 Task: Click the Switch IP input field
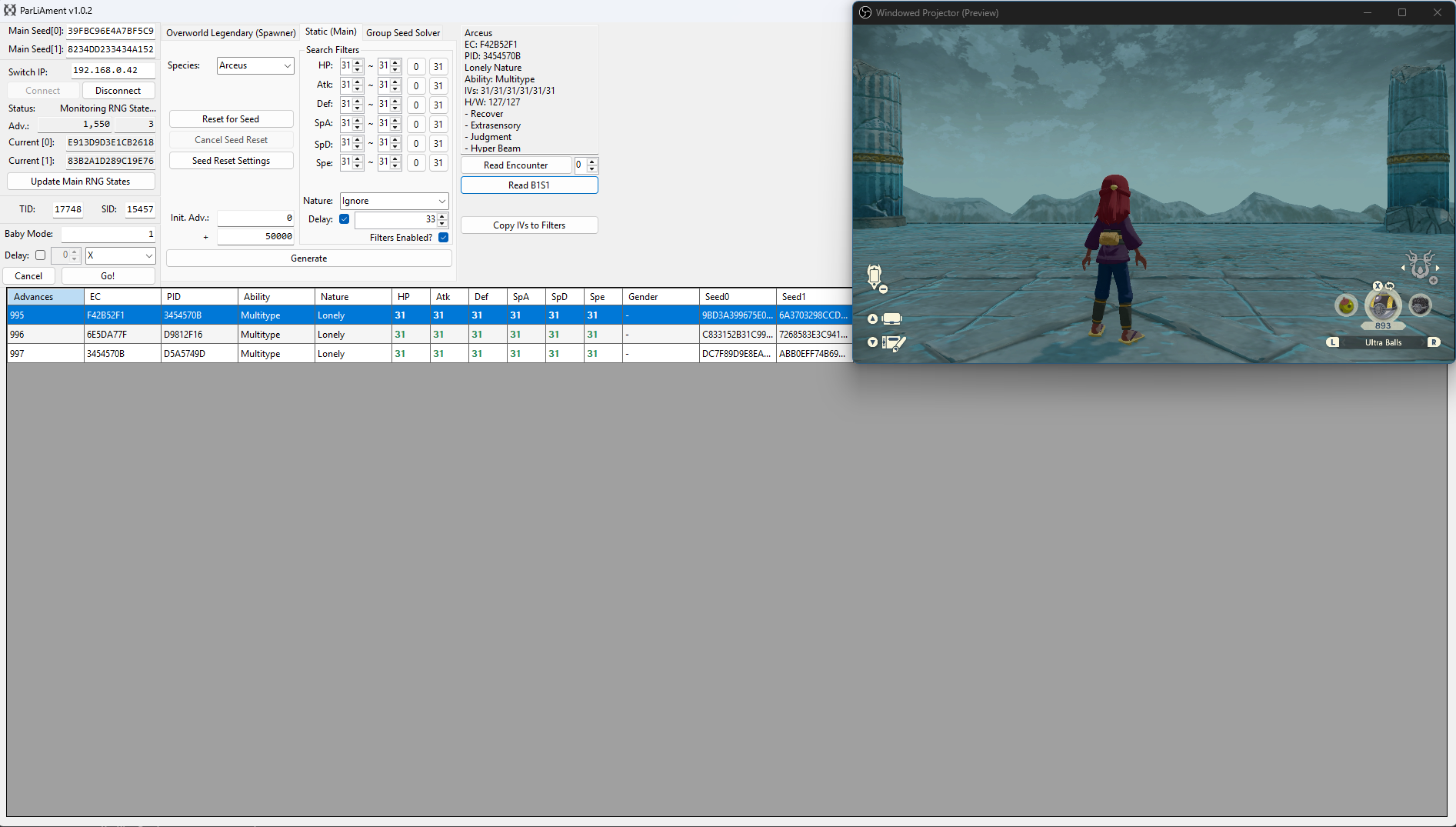(x=113, y=70)
